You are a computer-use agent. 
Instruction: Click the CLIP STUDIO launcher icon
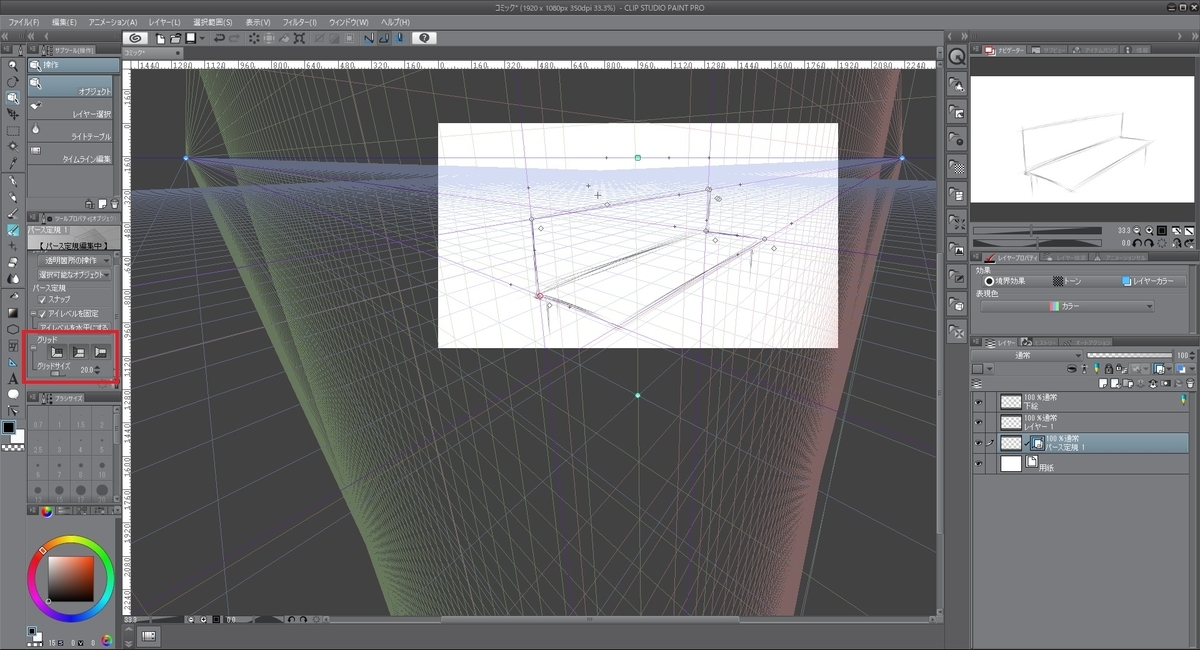click(134, 38)
